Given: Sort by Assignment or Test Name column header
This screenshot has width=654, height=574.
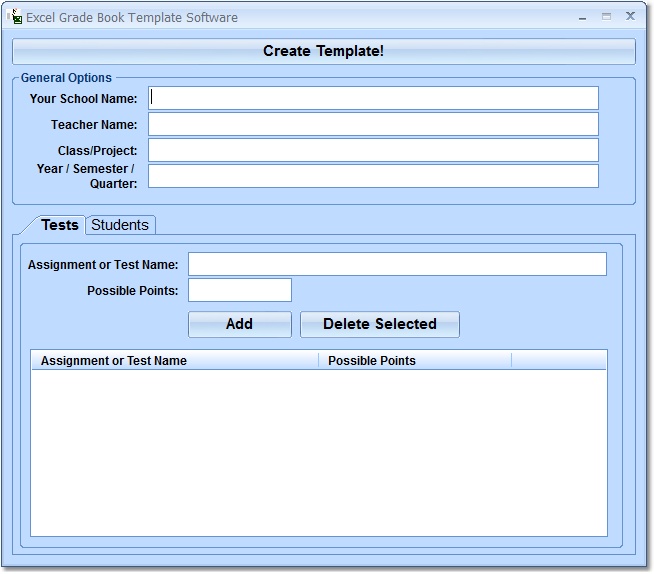Looking at the screenshot, I should pos(175,360).
